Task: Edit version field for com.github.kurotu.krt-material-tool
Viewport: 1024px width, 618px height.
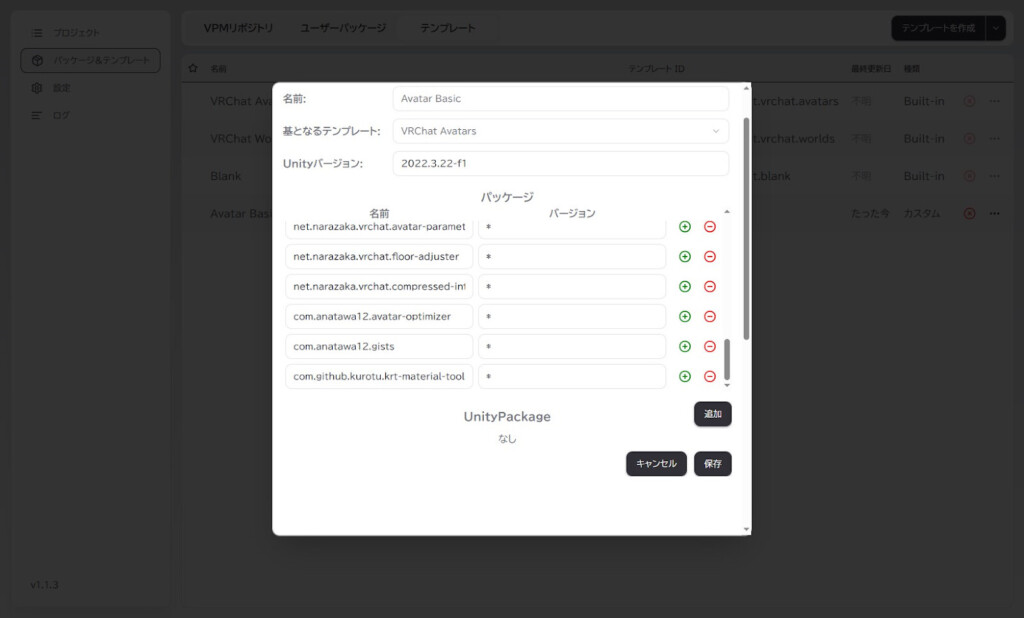Action: click(572, 376)
